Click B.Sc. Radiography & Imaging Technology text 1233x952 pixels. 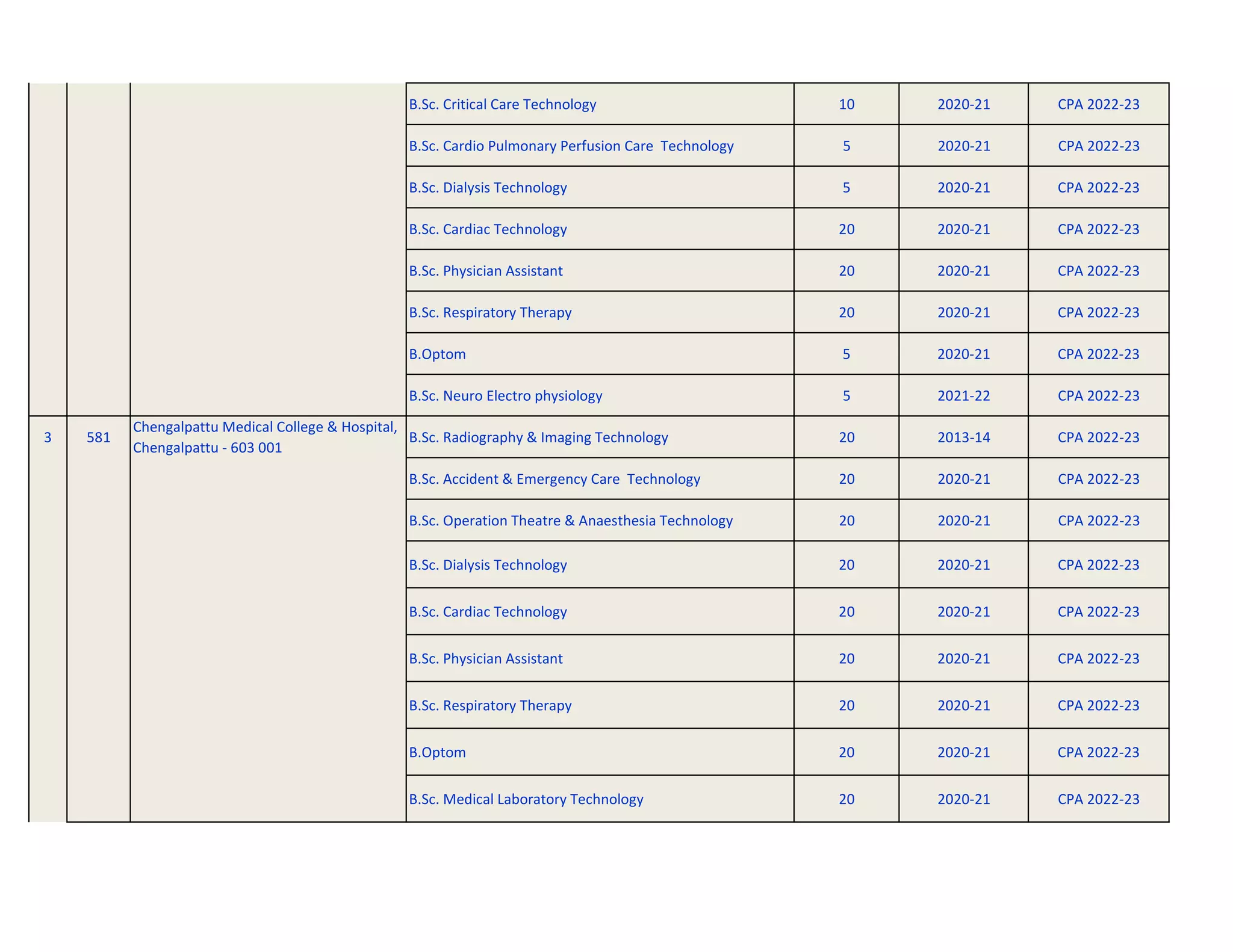click(538, 437)
